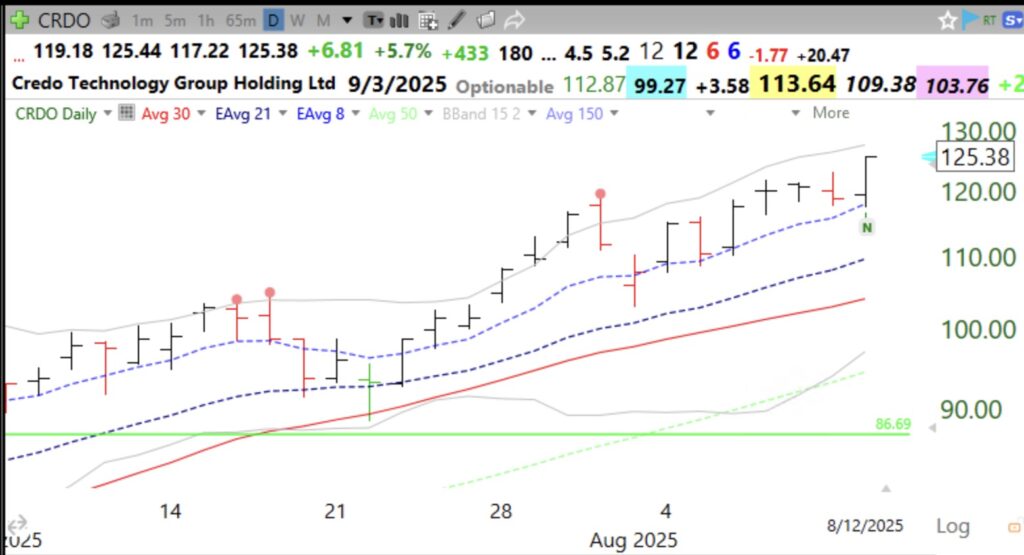Click the add indicator grid-plus icon
1024x555 pixels.
coord(428,21)
